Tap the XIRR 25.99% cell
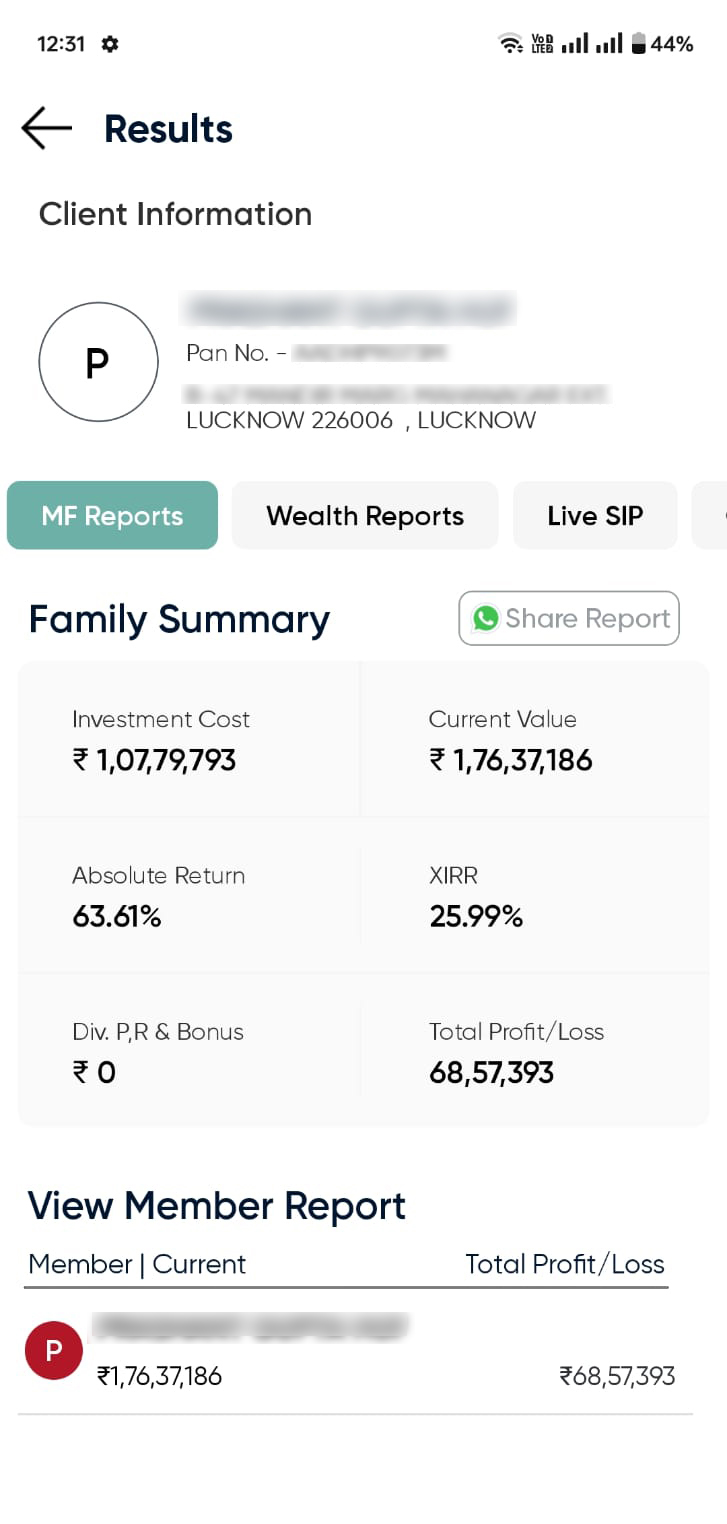727x1524 pixels. point(534,896)
